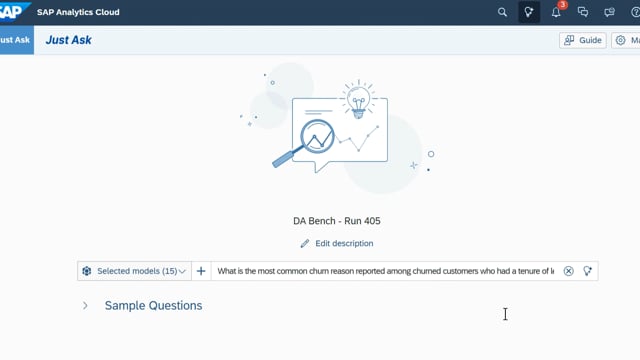
Task: Open the help question mark icon
Action: click(x=635, y=12)
